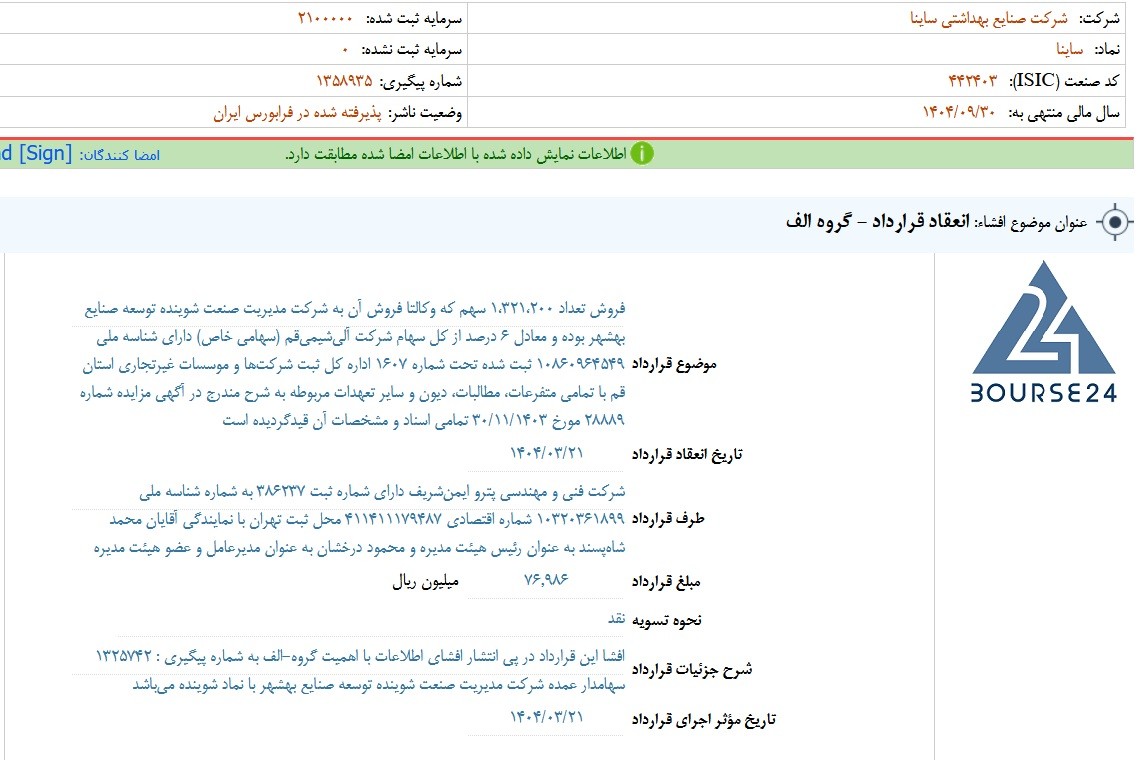Click the message اطلاعات نمایش داده شده با اطلاعات امضا شده مطابقت دارد
Viewport: 1143px width, 760px height.
coord(456,154)
